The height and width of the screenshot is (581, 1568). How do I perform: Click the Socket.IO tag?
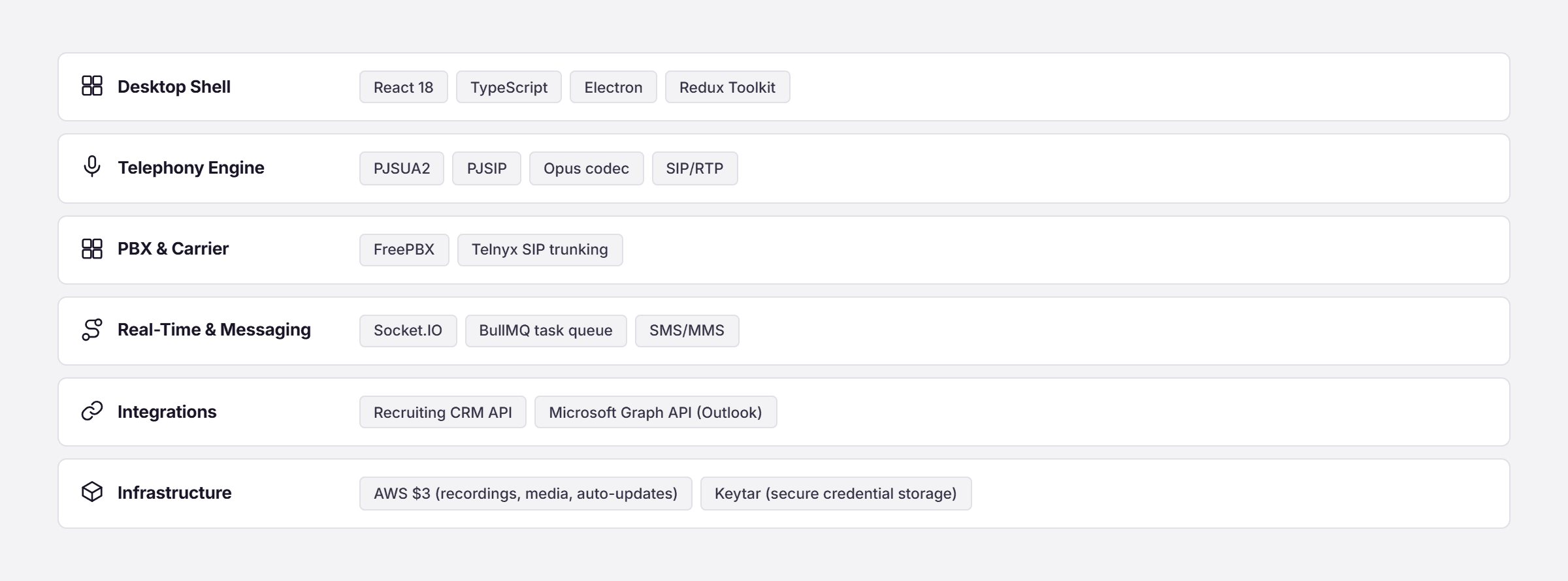408,330
